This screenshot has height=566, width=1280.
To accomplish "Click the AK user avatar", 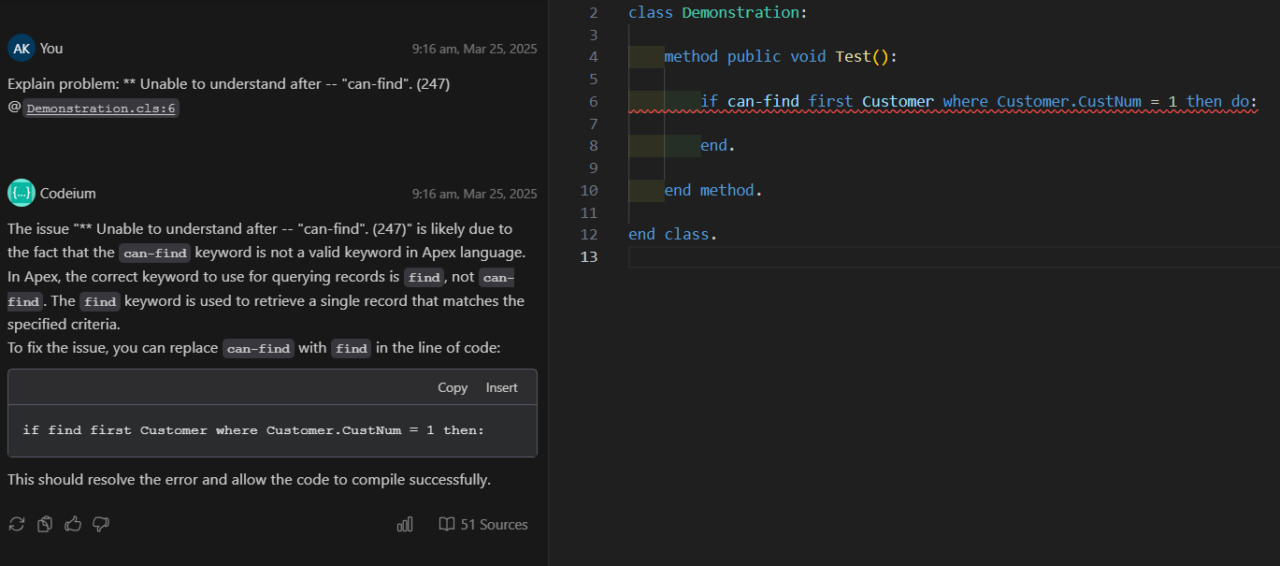I will (x=21, y=48).
